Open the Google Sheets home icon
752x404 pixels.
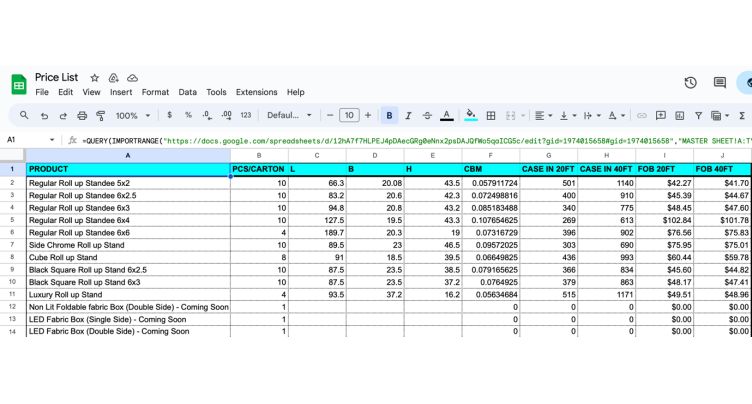[x=19, y=85]
